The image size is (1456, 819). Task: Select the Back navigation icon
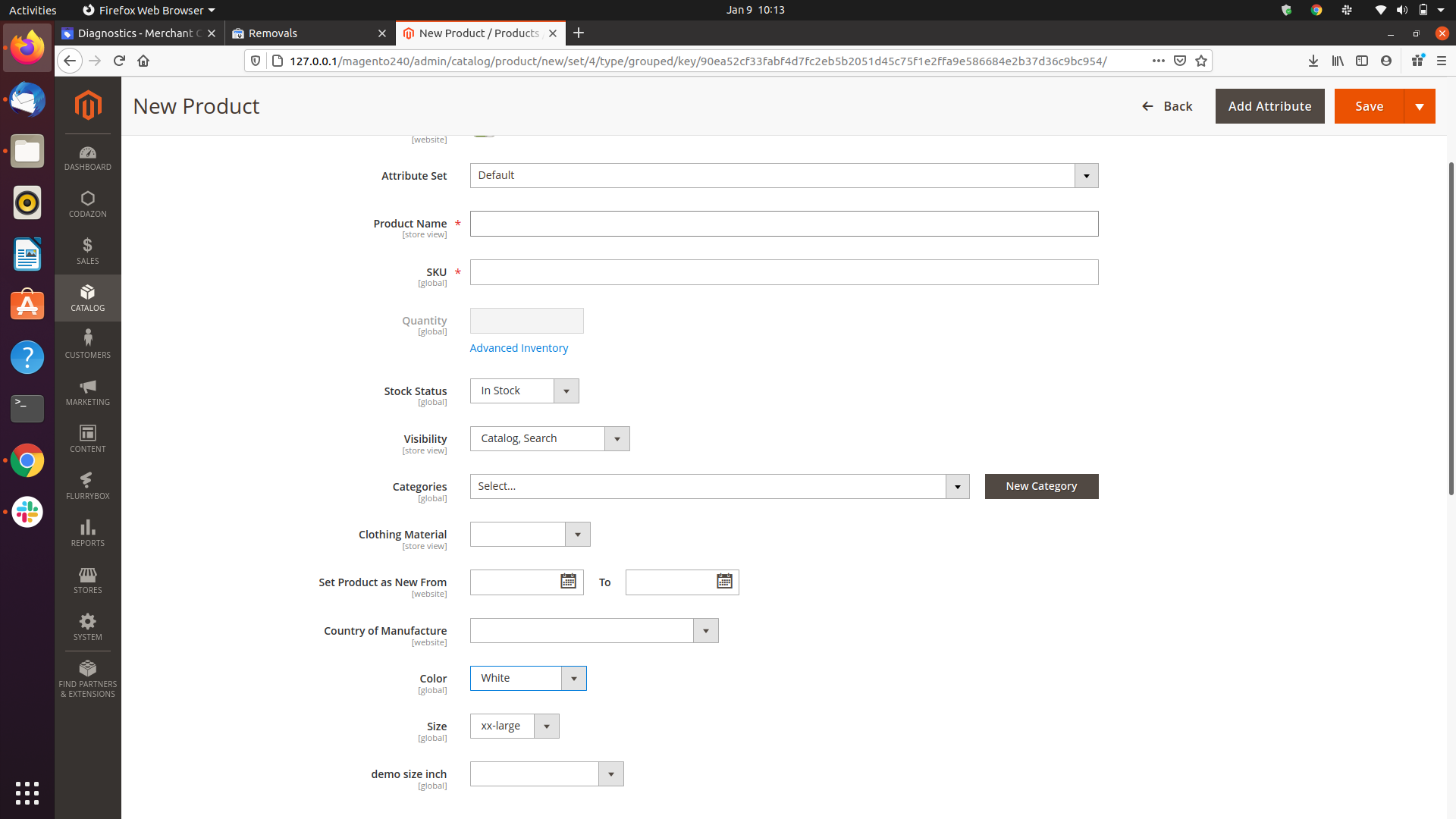tap(1148, 106)
